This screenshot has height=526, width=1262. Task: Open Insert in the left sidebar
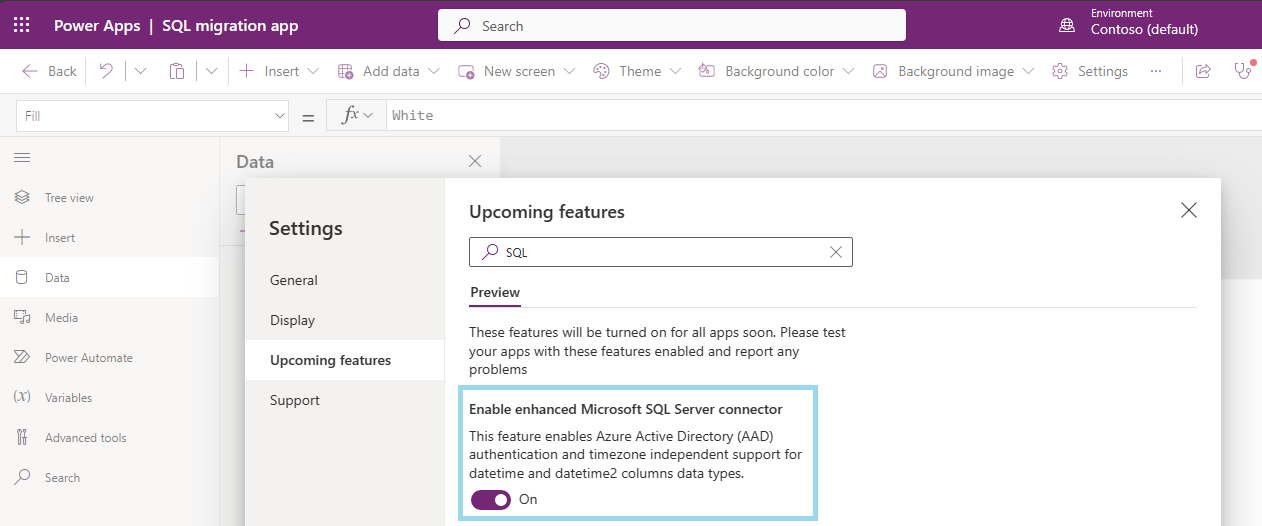coord(109,238)
